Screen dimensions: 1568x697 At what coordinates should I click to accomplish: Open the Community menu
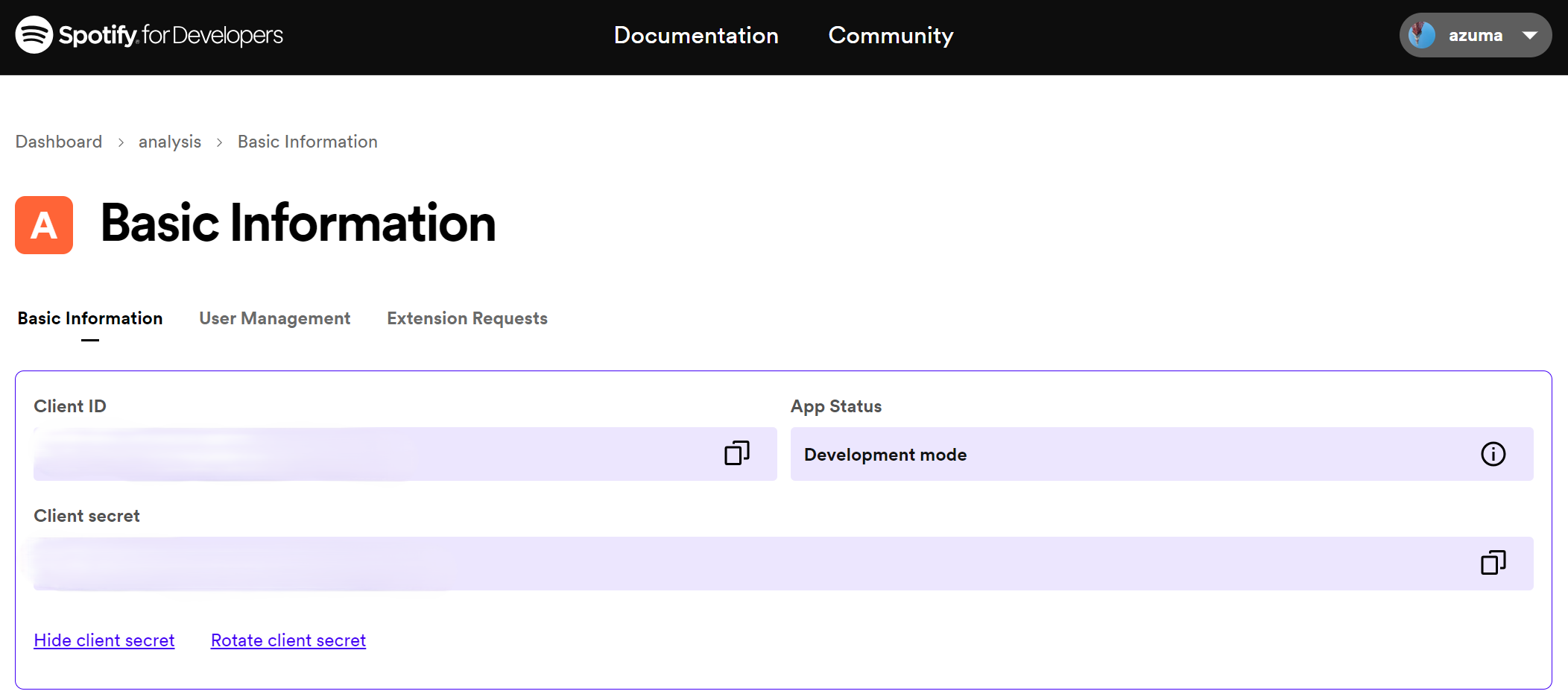click(891, 35)
